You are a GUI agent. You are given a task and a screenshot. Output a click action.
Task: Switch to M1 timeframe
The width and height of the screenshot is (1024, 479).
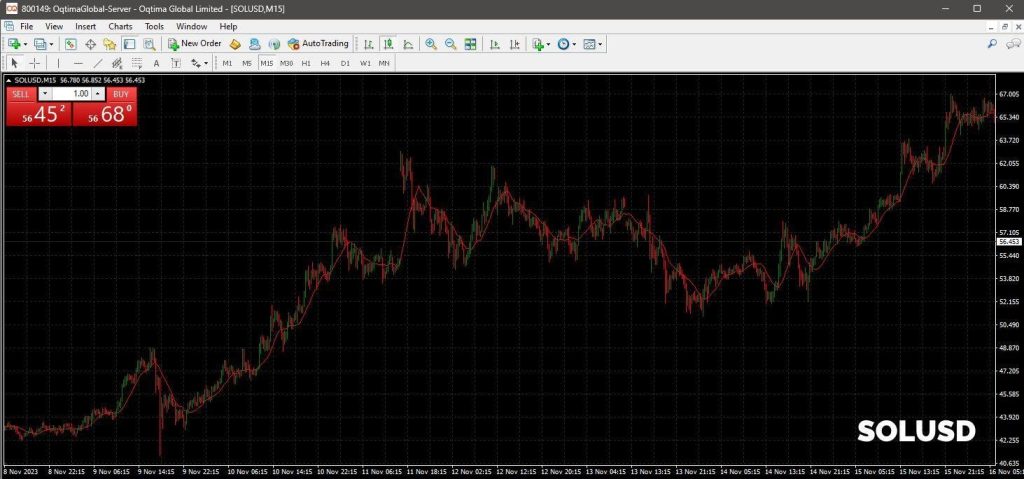(227, 63)
